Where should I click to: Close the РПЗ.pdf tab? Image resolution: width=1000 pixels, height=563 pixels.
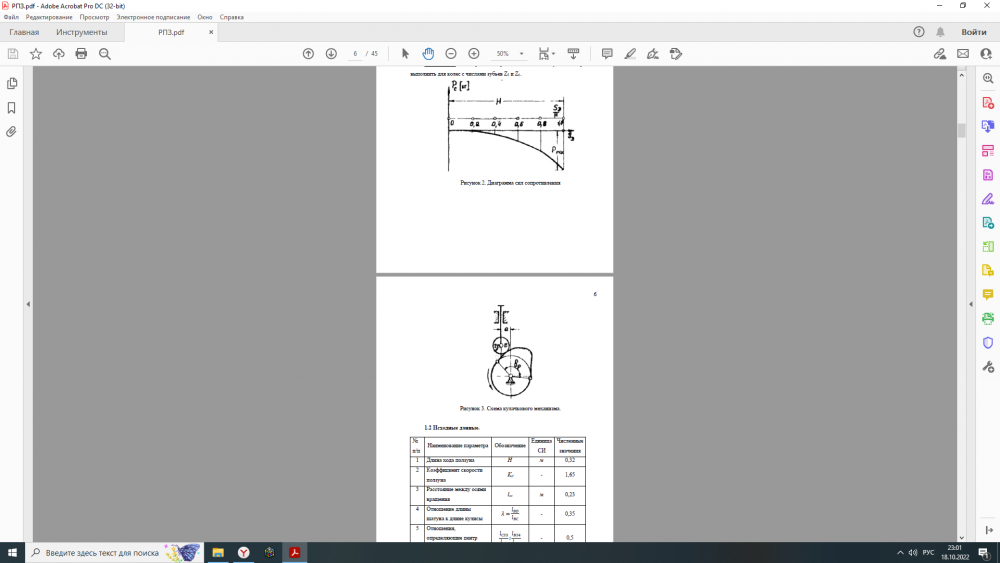pyautogui.click(x=211, y=33)
